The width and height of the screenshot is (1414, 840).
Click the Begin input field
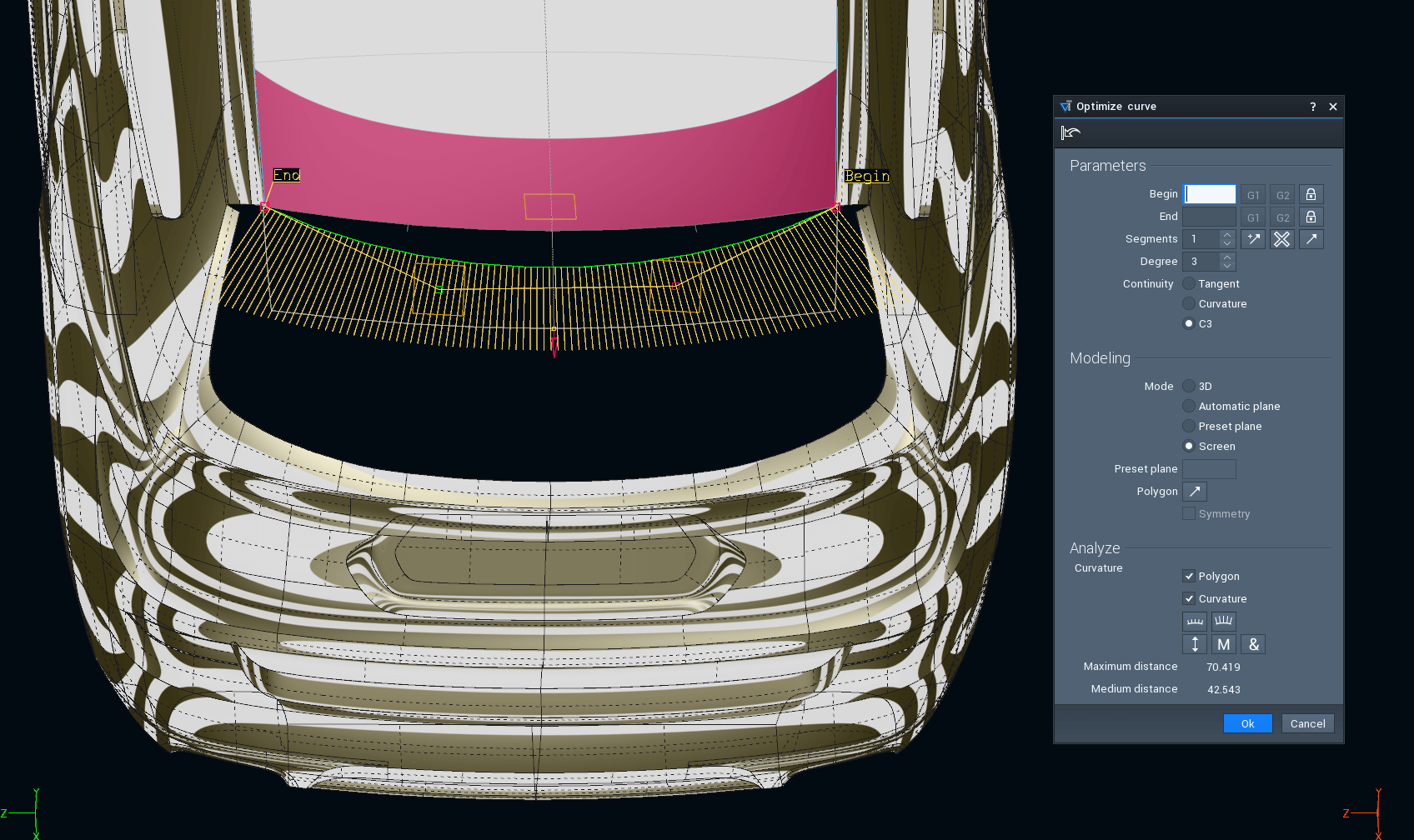(x=1210, y=194)
